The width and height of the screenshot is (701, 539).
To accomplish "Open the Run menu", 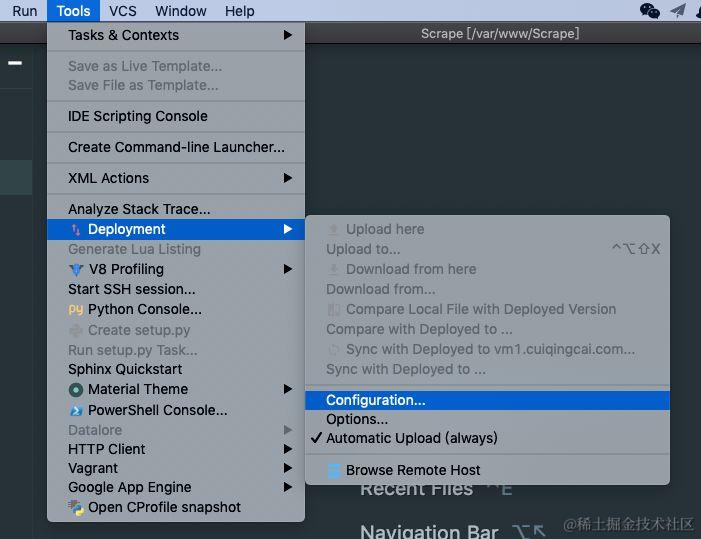I will pyautogui.click(x=25, y=11).
